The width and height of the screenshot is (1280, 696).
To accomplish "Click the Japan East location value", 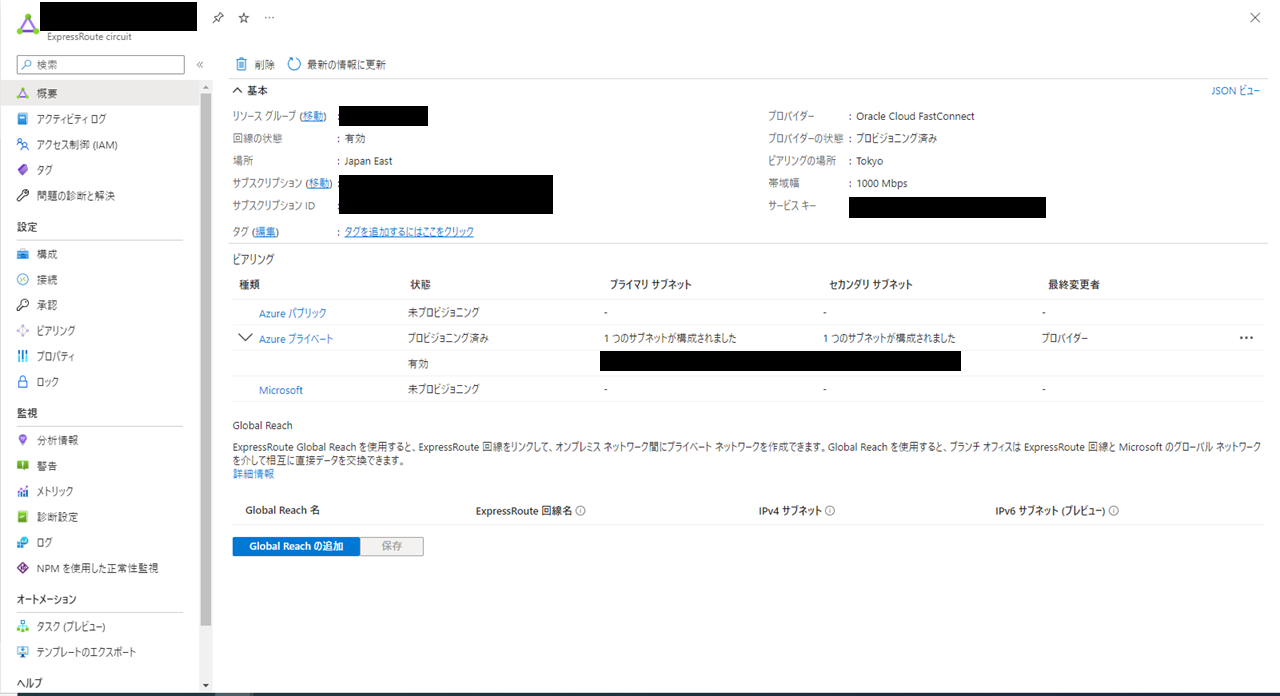I will click(369, 161).
